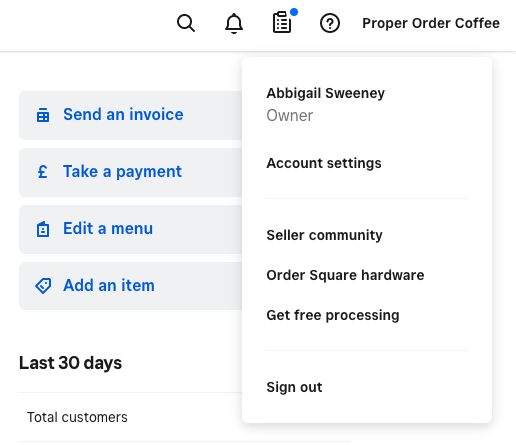Select Seller community in the menu
Viewport: 516px width, 445px height.
coord(324,235)
